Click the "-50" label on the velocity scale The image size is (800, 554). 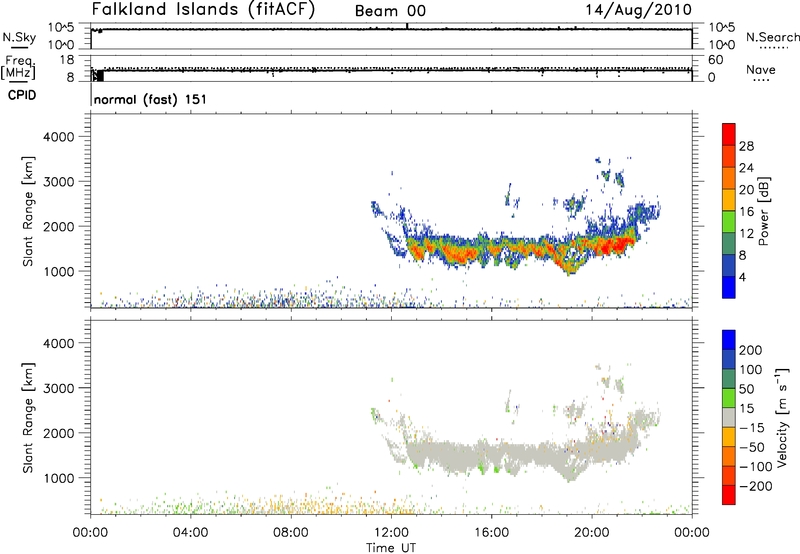[x=752, y=447]
